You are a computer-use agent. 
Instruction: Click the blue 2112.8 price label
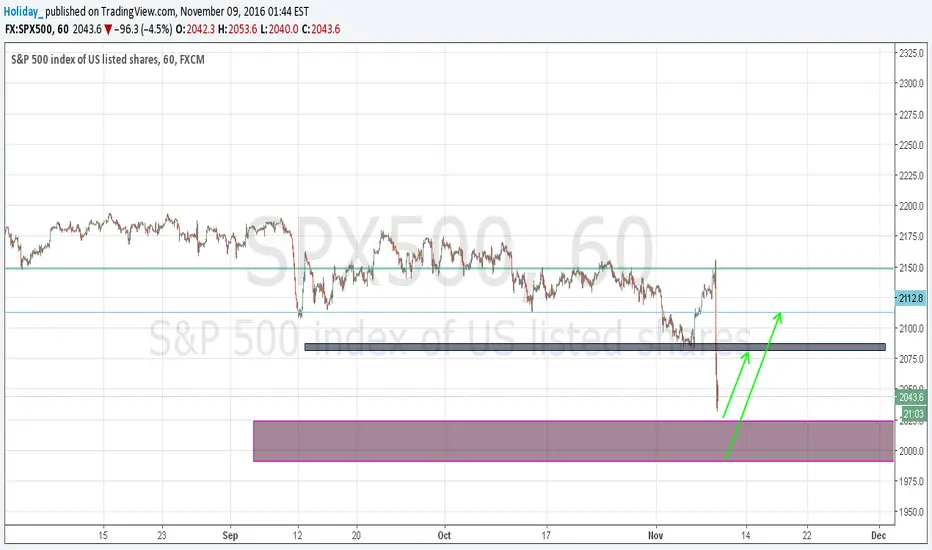coord(910,298)
